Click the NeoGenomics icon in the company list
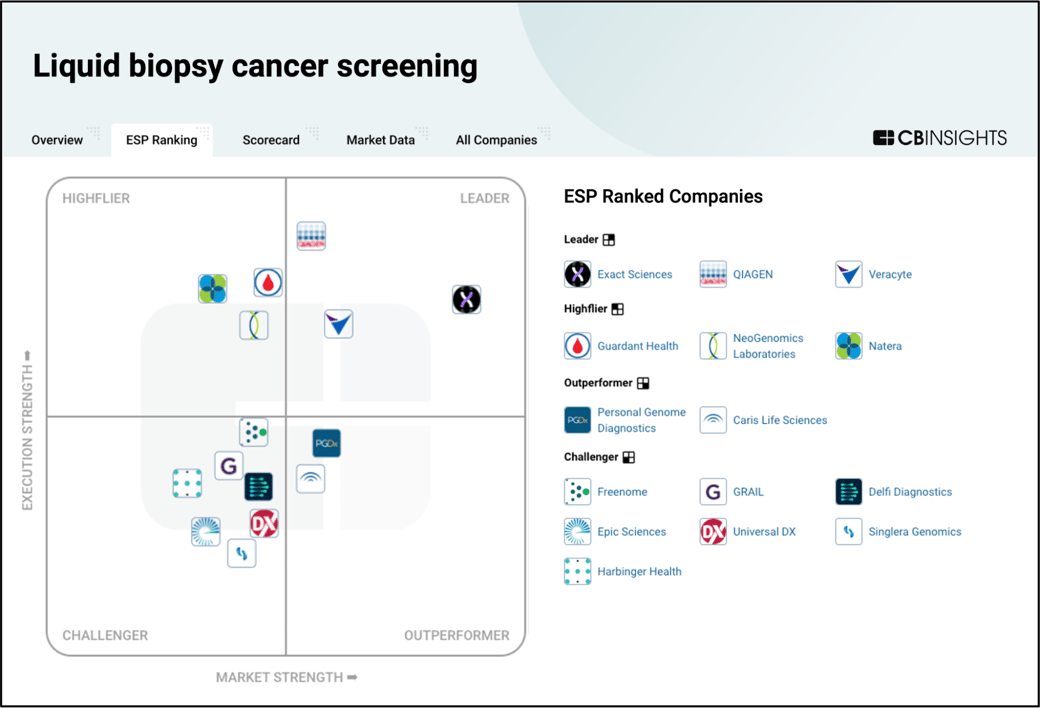Viewport: 1040px width, 708px height. pyautogui.click(x=713, y=346)
